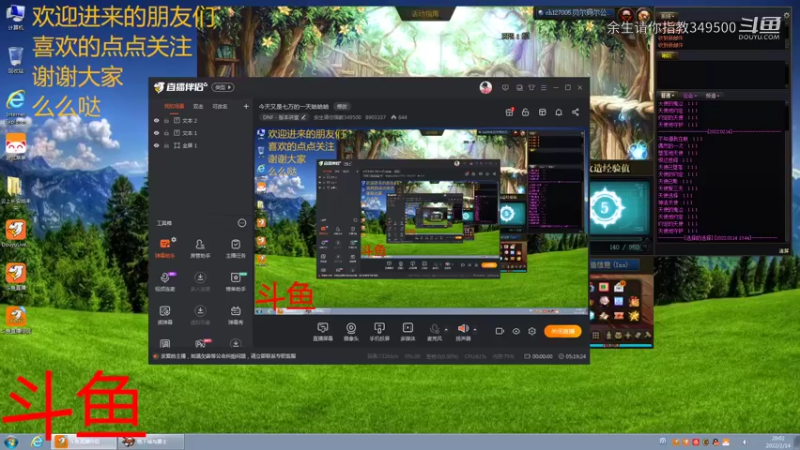Open the bell notifications icon
800x450 pixels.
pos(559,112)
